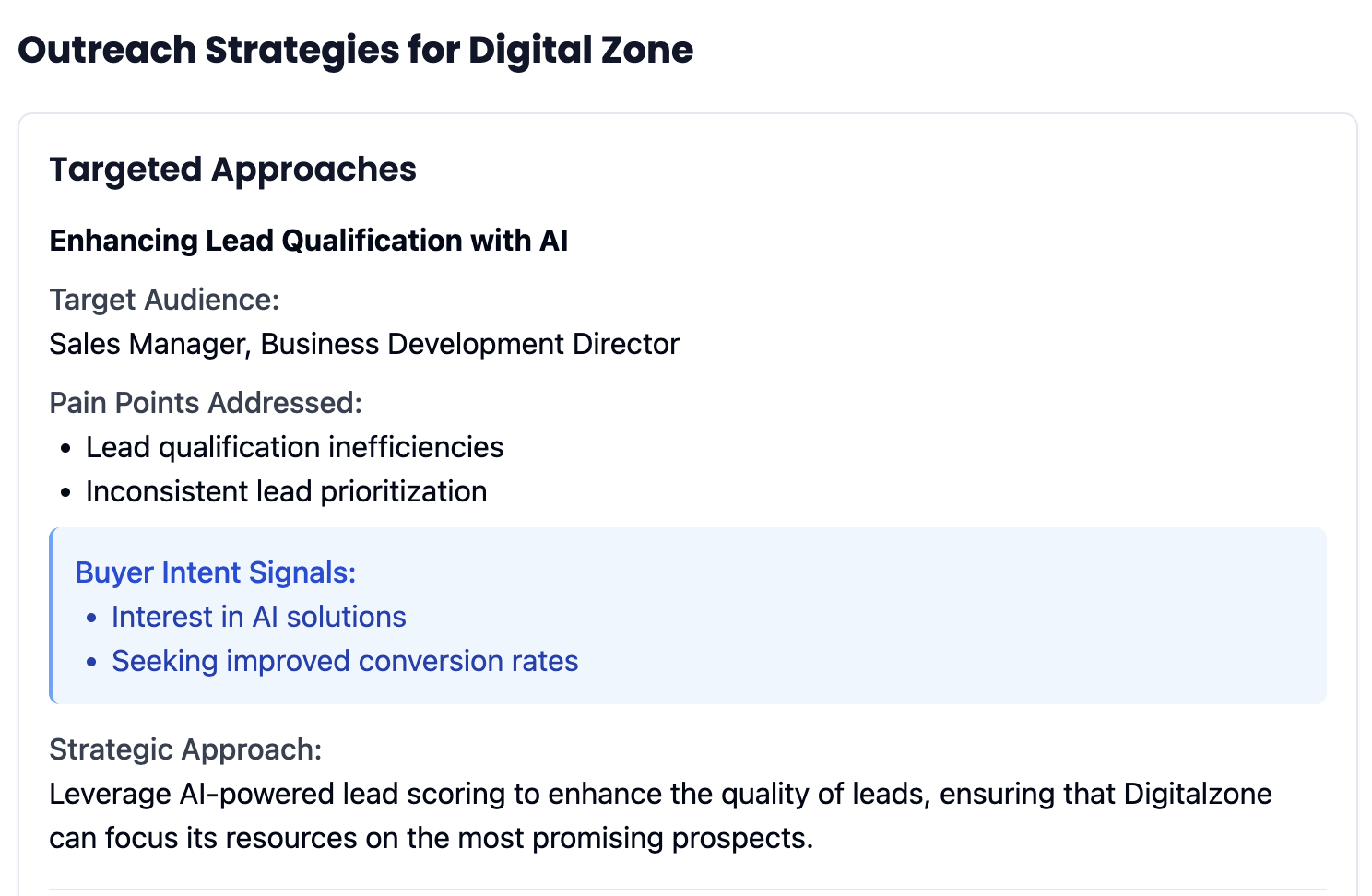Select Lead qualification inefficiencies bullet
Image resolution: width=1372 pixels, height=896 pixels.
tap(294, 447)
